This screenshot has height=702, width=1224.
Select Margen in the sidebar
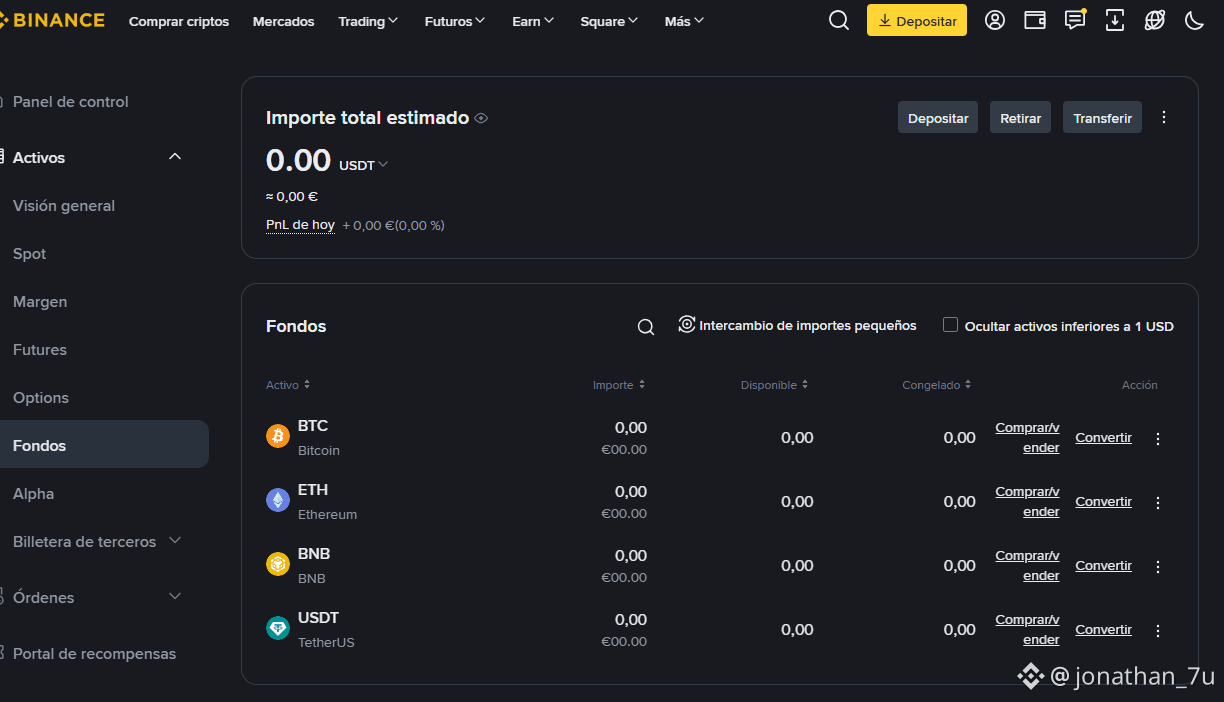40,302
